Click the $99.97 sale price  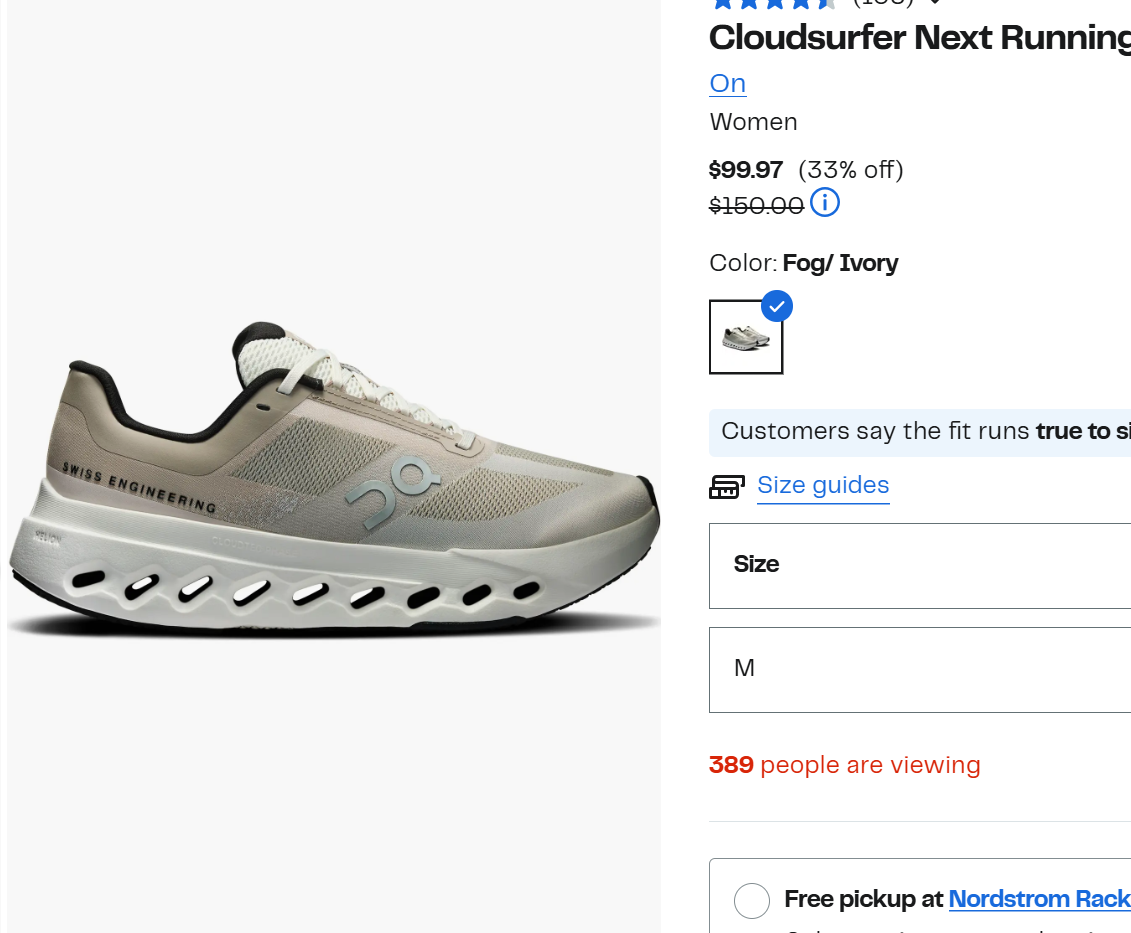[746, 170]
